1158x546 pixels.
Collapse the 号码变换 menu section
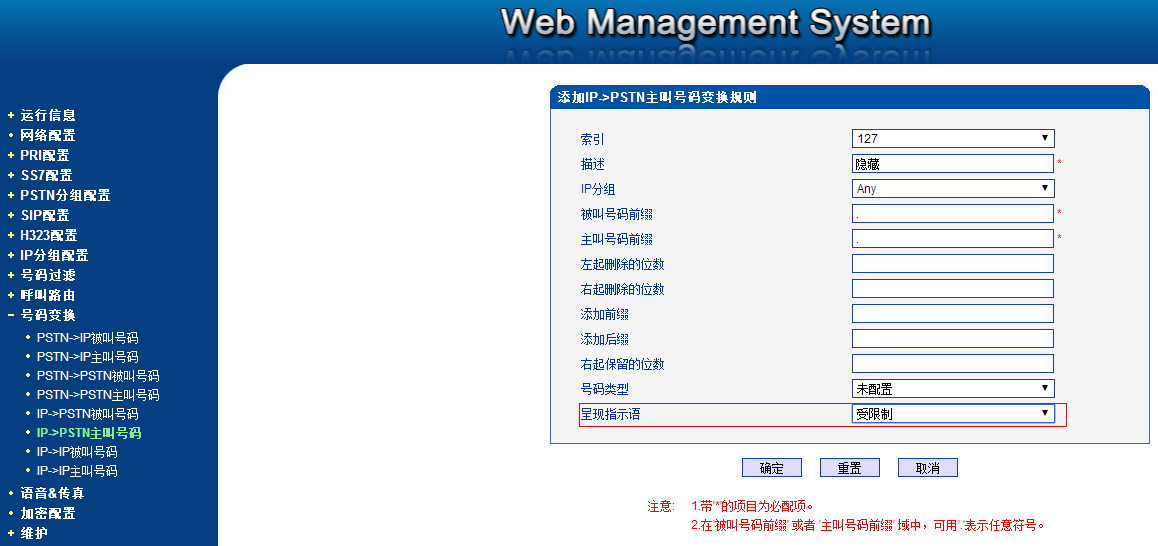pyautogui.click(x=47, y=315)
